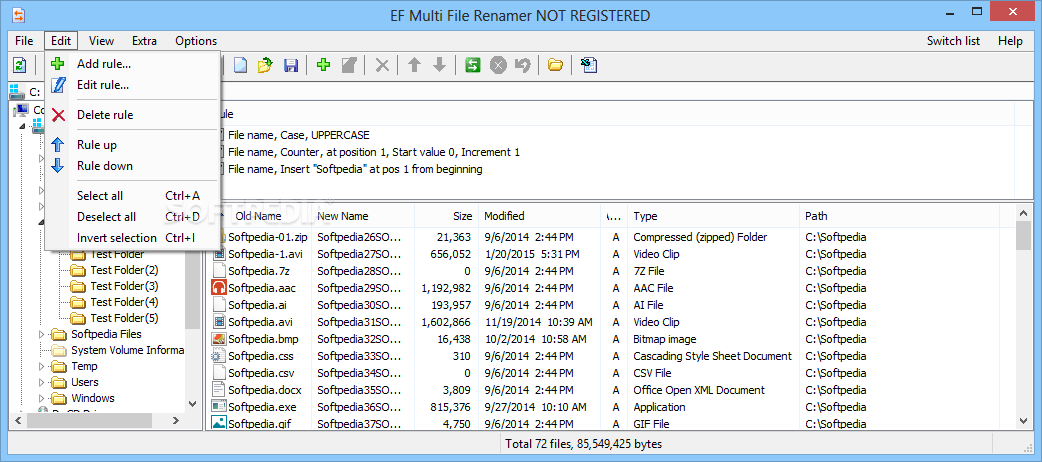Click the blue floppy disk save icon
Screen dimensions: 1042x462
tap(290, 65)
